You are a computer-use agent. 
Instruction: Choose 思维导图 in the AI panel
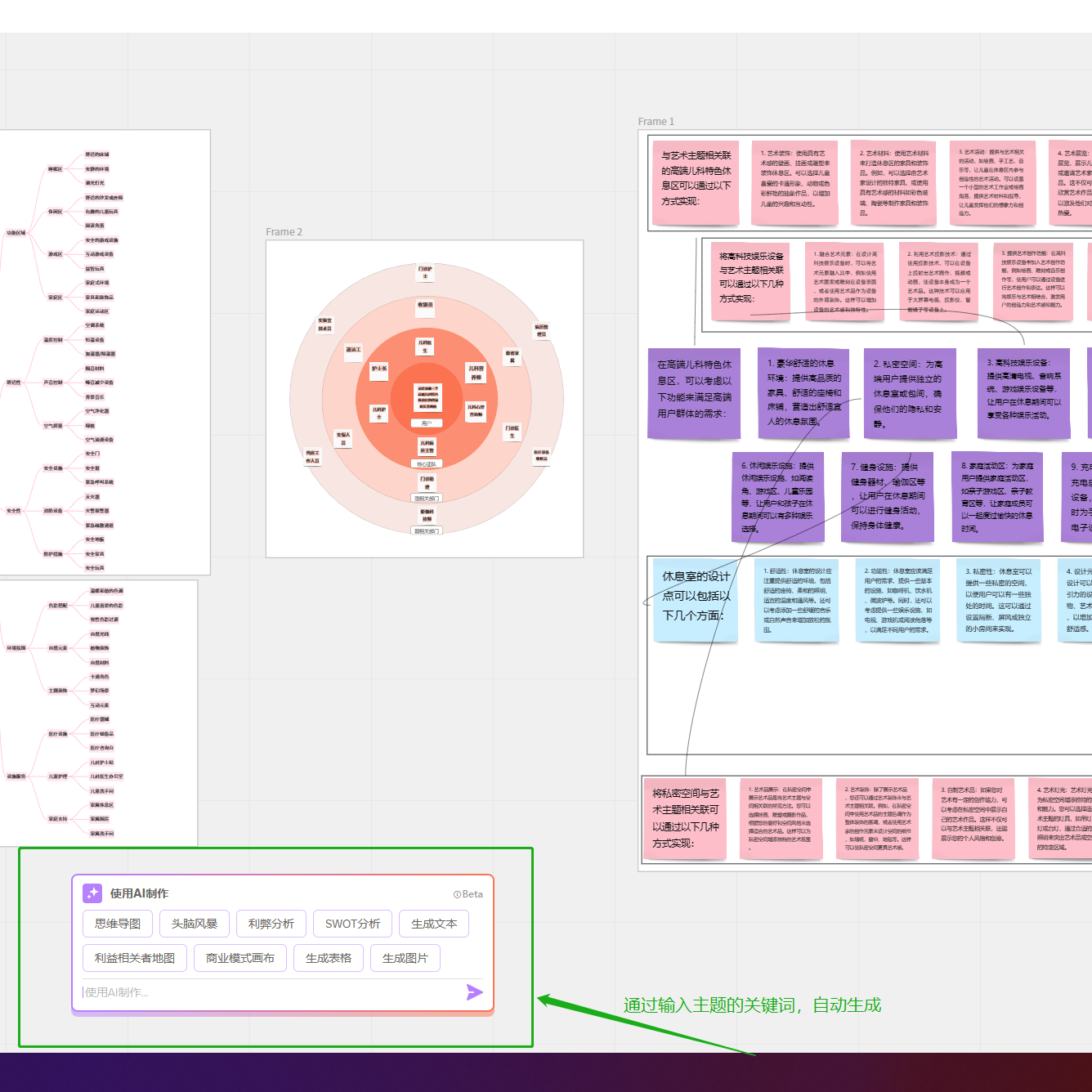pyautogui.click(x=118, y=924)
